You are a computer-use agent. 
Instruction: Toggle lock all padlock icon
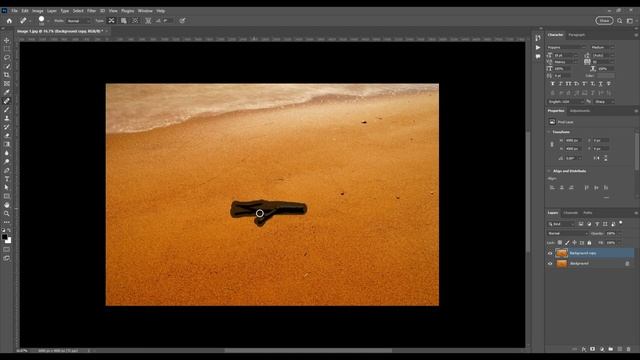pos(589,243)
